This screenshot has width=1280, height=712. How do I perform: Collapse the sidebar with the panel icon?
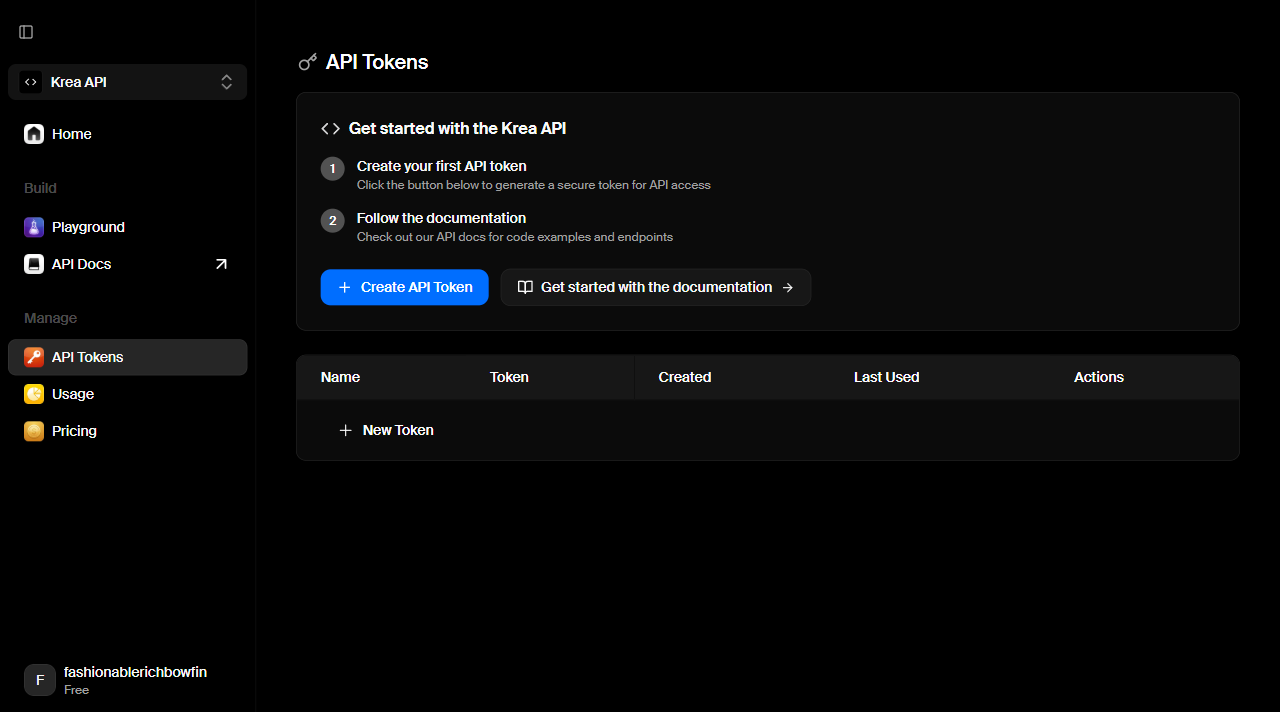tap(26, 32)
